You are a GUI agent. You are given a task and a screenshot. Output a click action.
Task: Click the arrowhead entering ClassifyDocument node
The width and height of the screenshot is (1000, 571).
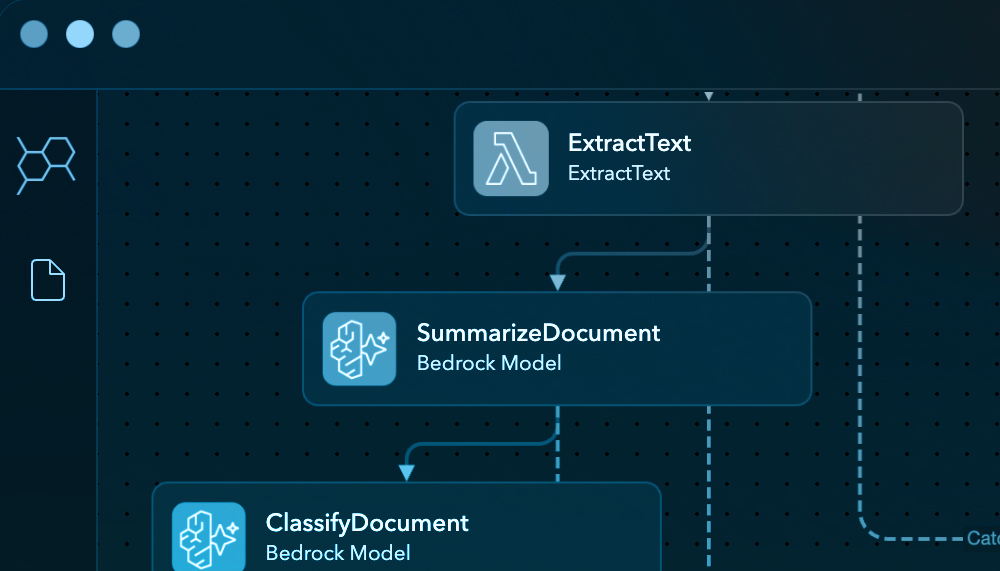click(x=406, y=472)
